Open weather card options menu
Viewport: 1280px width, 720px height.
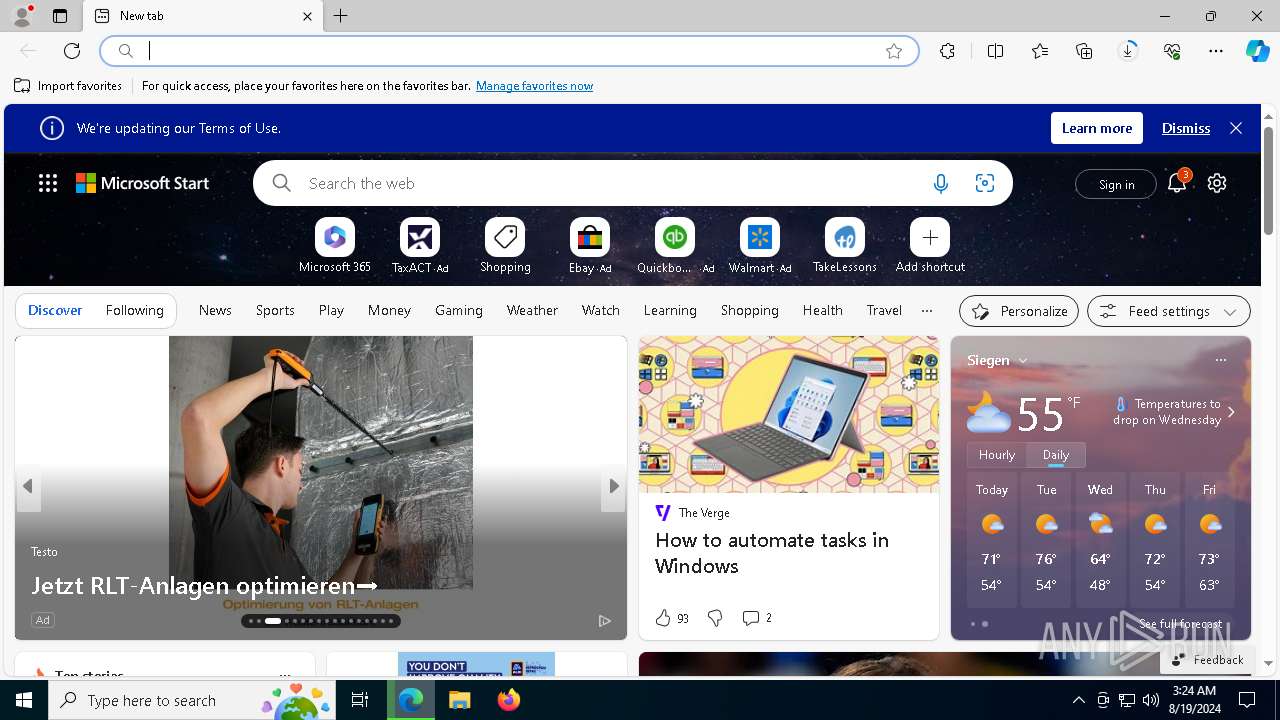(x=1220, y=360)
